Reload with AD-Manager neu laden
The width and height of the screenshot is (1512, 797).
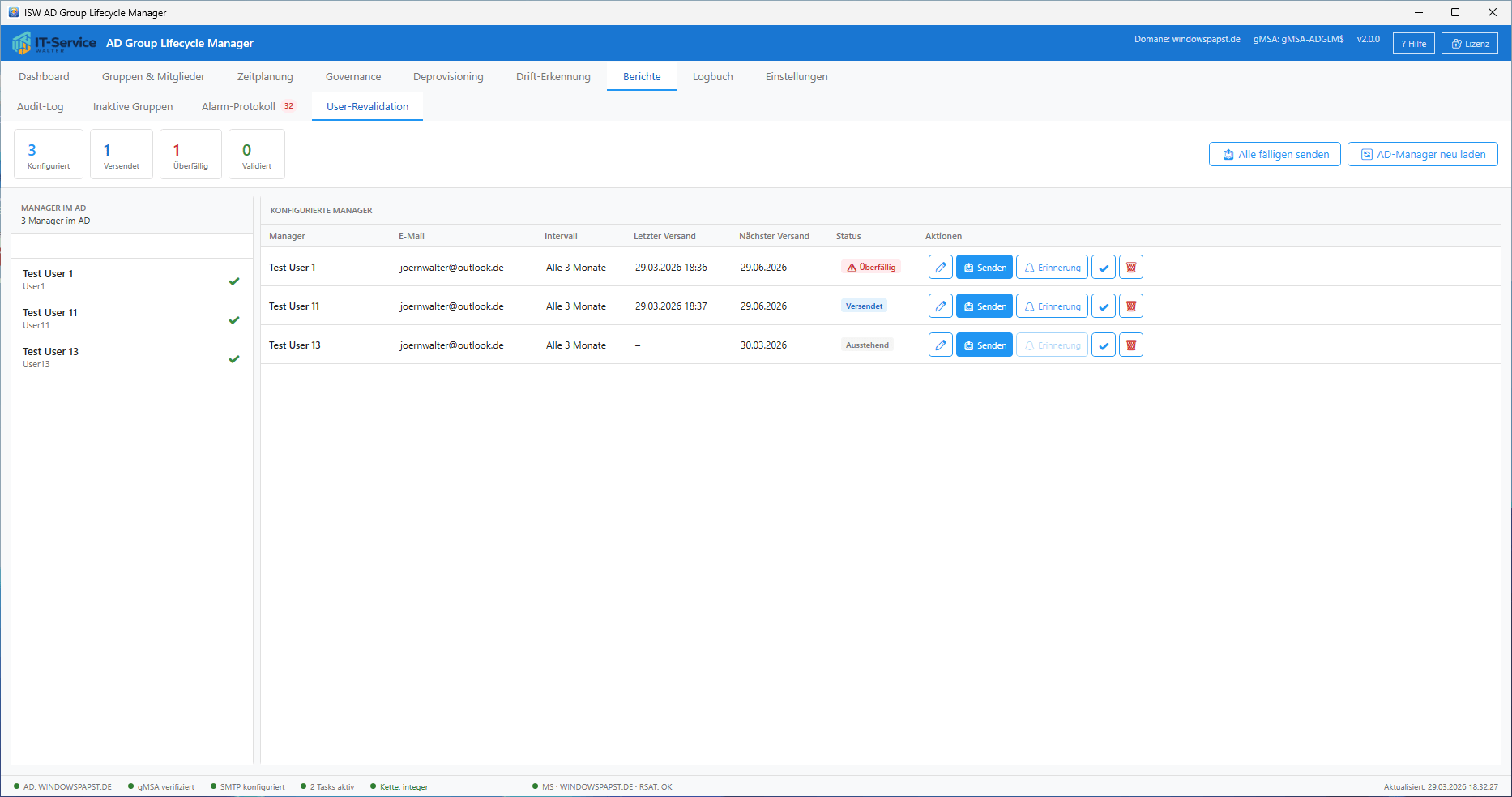[1422, 155]
